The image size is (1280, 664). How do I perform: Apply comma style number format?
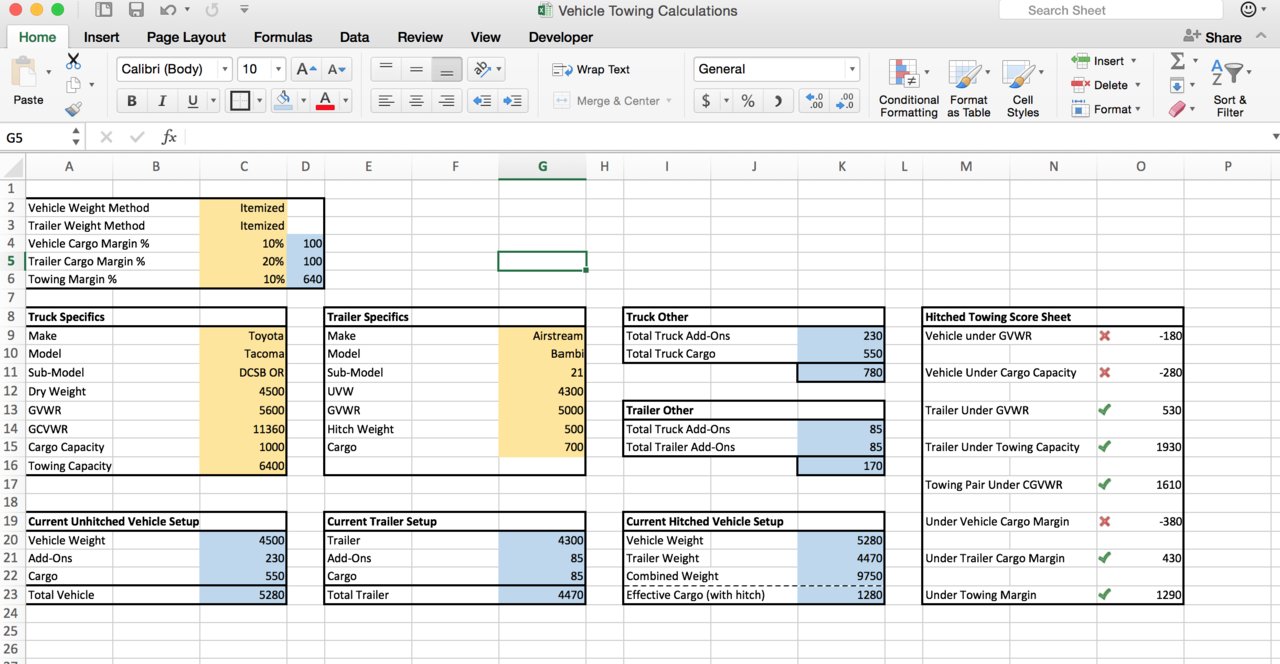coord(777,101)
